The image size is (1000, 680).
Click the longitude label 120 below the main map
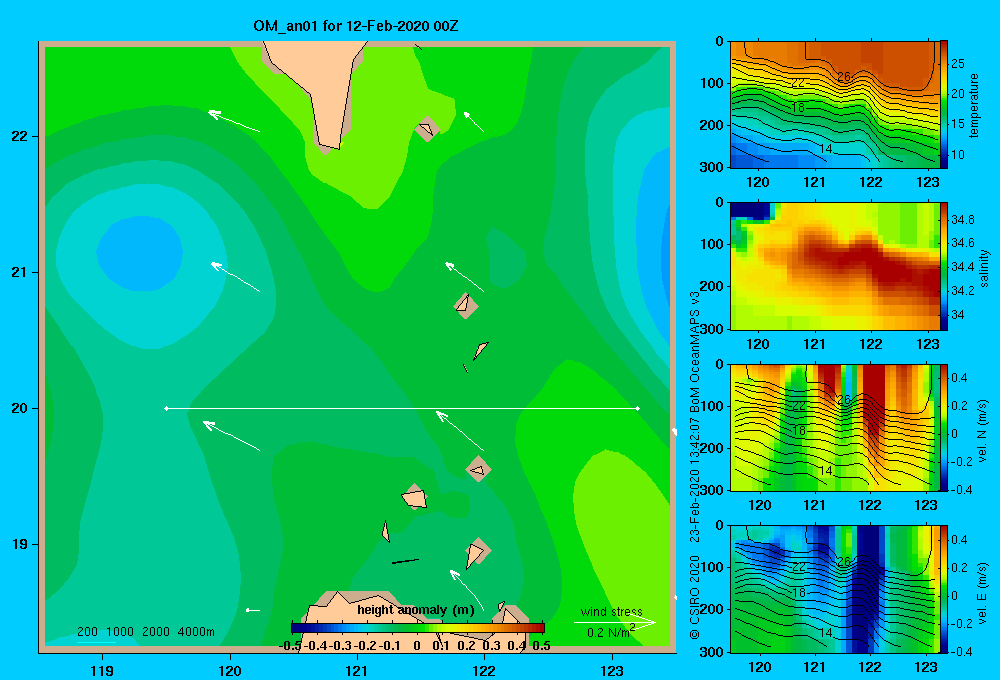pos(230,670)
